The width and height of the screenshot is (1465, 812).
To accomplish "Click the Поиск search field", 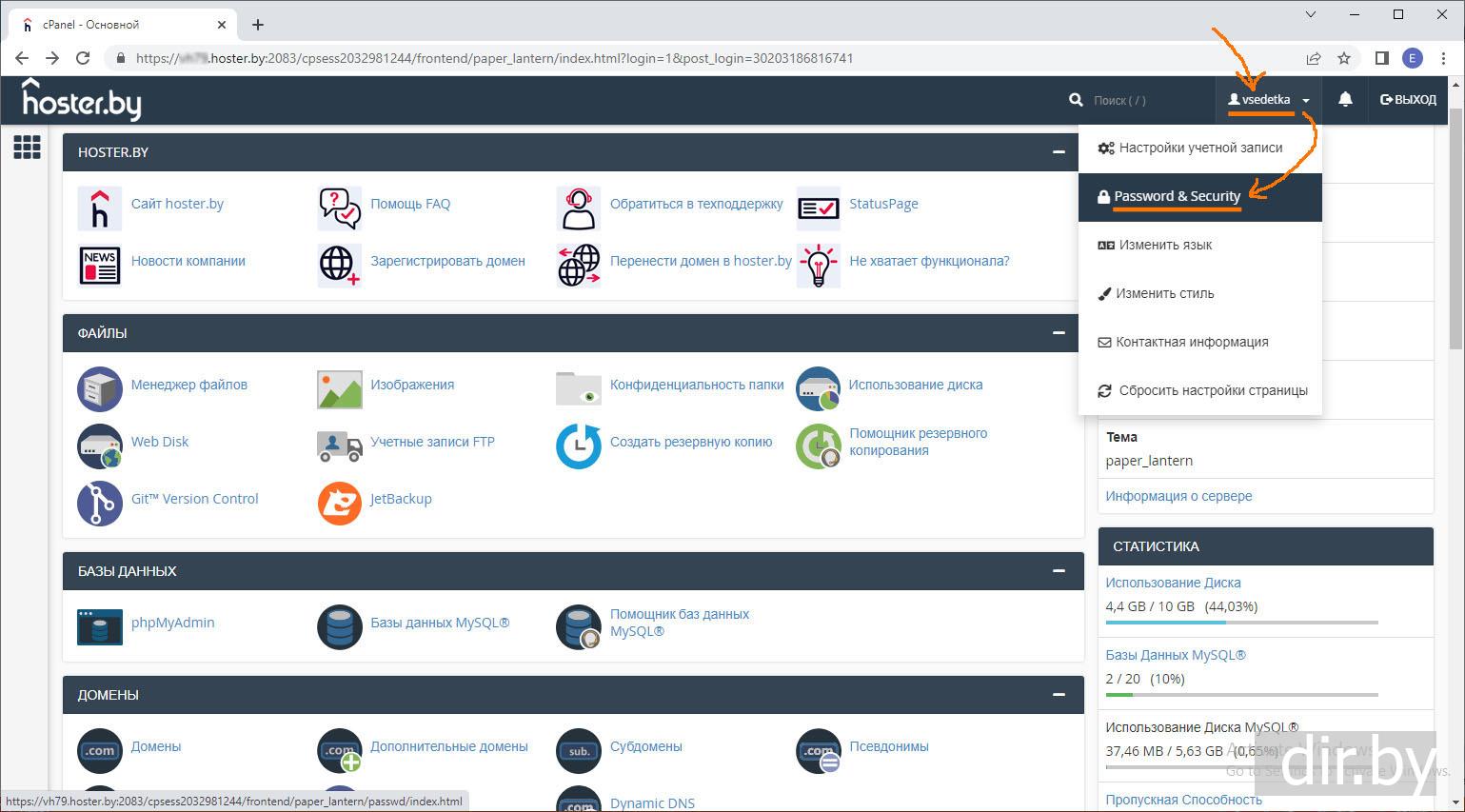I will (x=1133, y=100).
